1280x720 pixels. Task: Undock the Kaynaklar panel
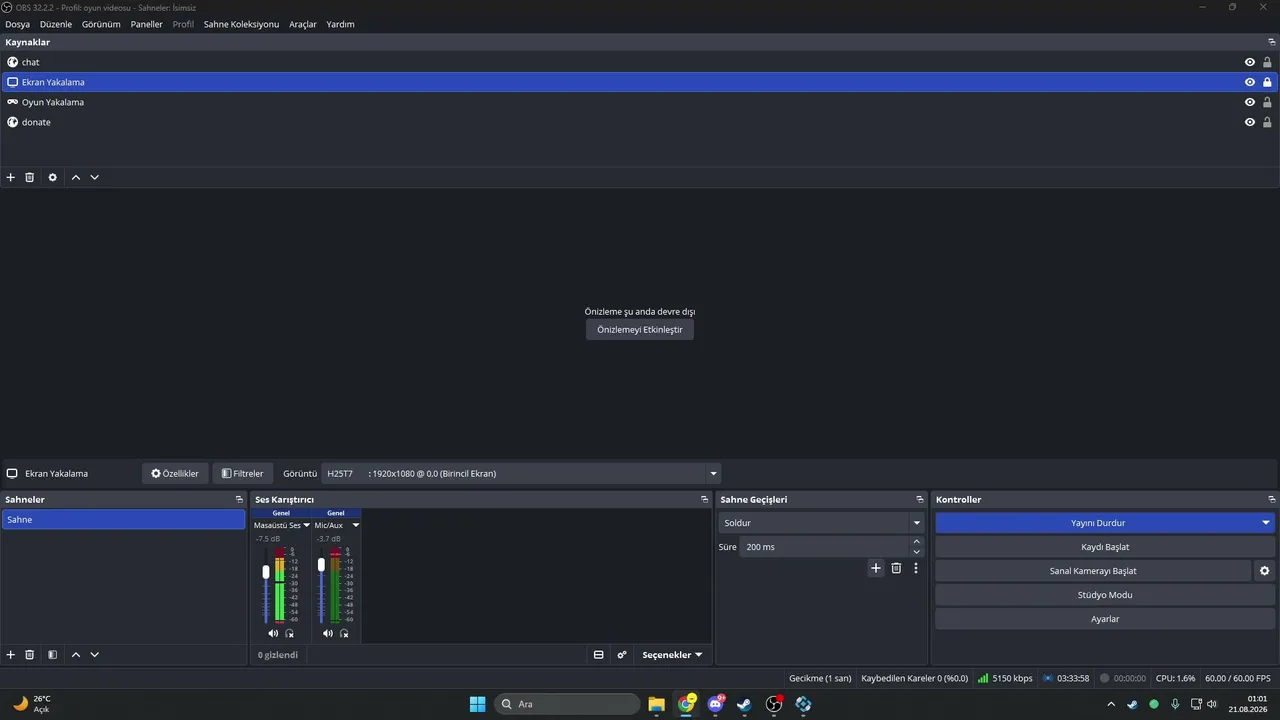(x=1272, y=42)
